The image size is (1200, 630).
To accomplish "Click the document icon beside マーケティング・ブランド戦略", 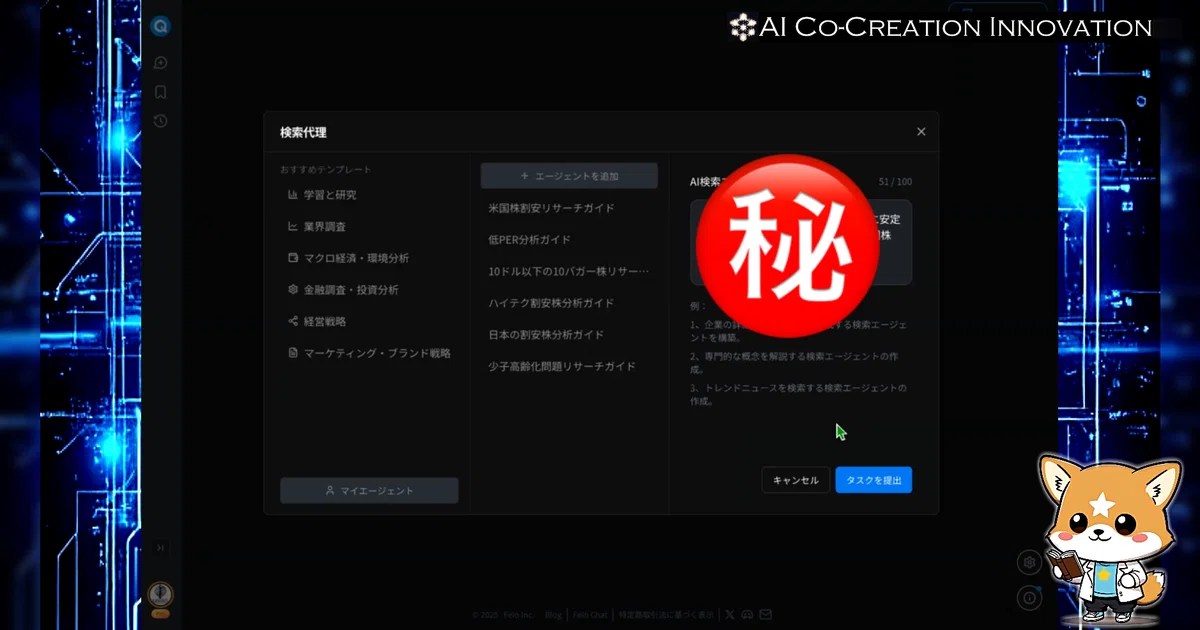I will click(293, 353).
